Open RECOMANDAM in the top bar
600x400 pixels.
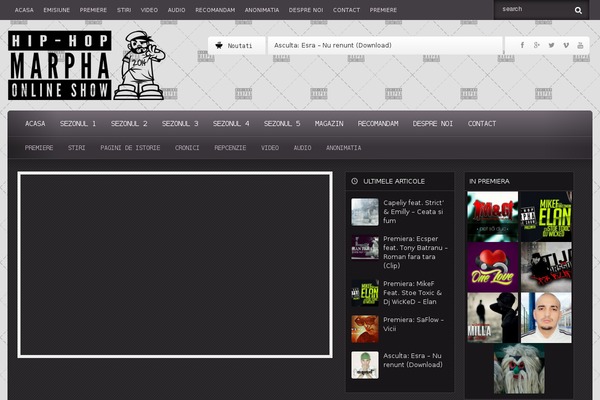point(215,10)
